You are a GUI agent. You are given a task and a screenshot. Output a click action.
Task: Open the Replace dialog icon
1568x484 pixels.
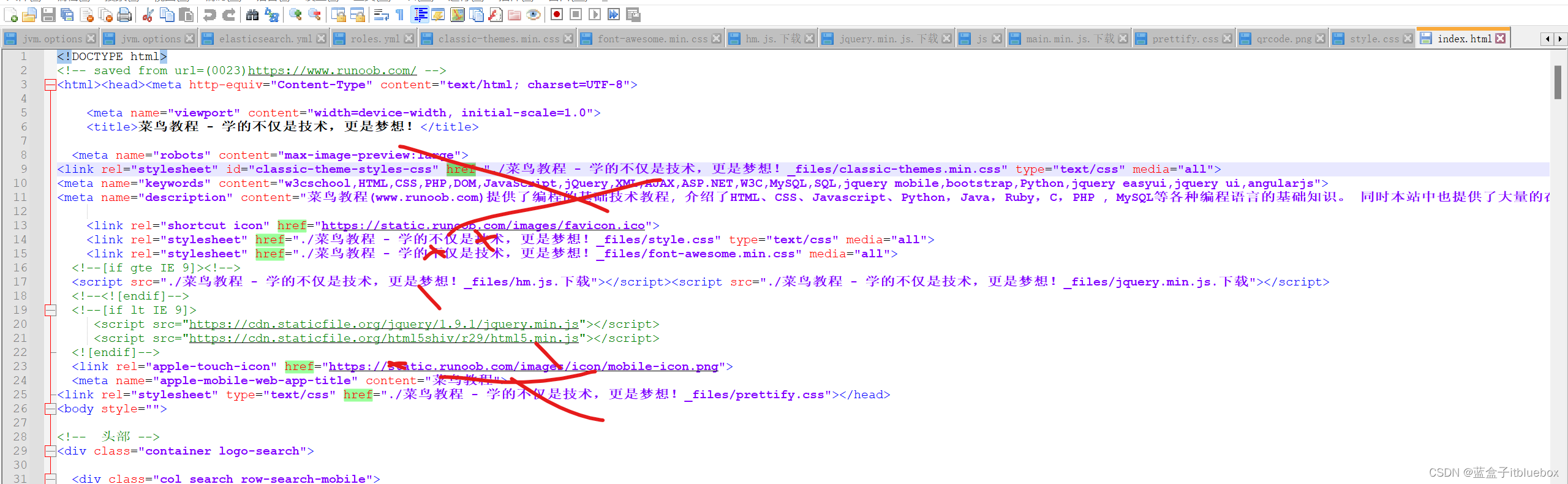271,15
